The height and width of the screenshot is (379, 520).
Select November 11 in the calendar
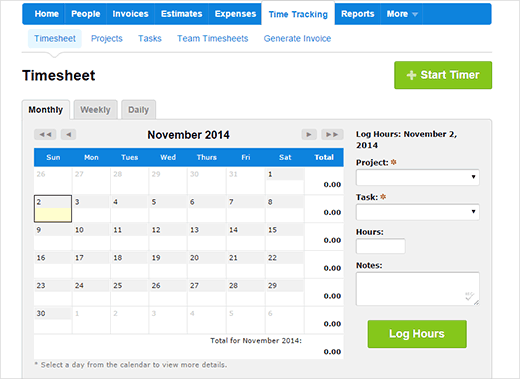pyautogui.click(x=130, y=237)
